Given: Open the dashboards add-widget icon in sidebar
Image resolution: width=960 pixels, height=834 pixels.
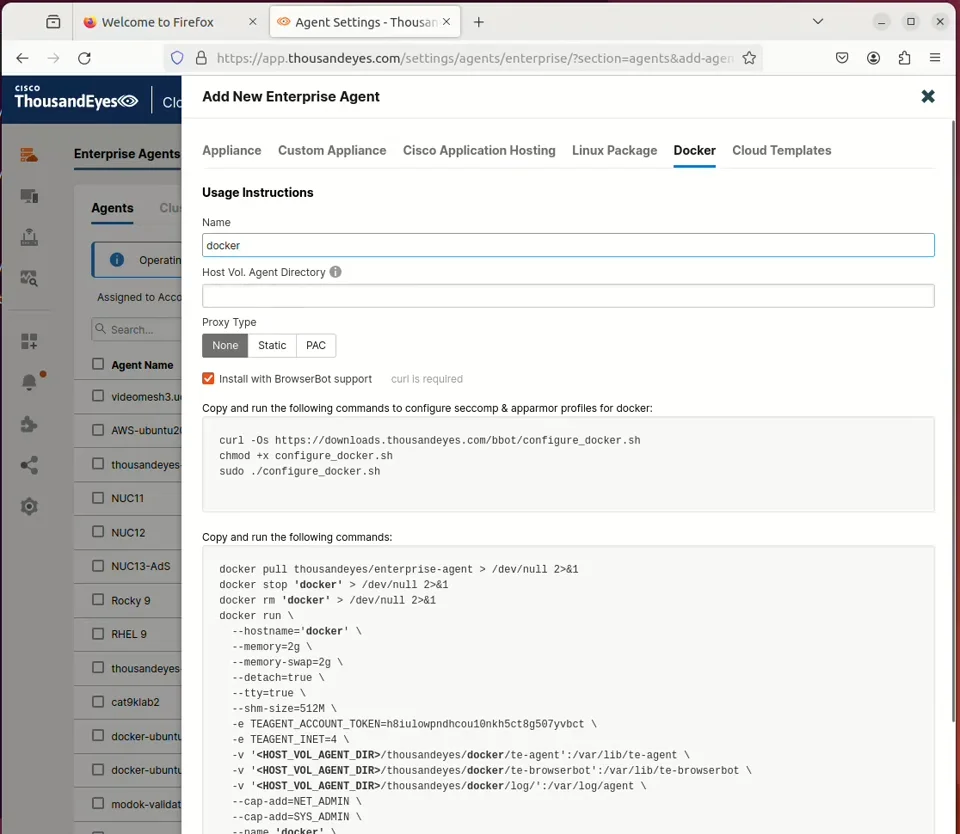Looking at the screenshot, I should point(29,341).
